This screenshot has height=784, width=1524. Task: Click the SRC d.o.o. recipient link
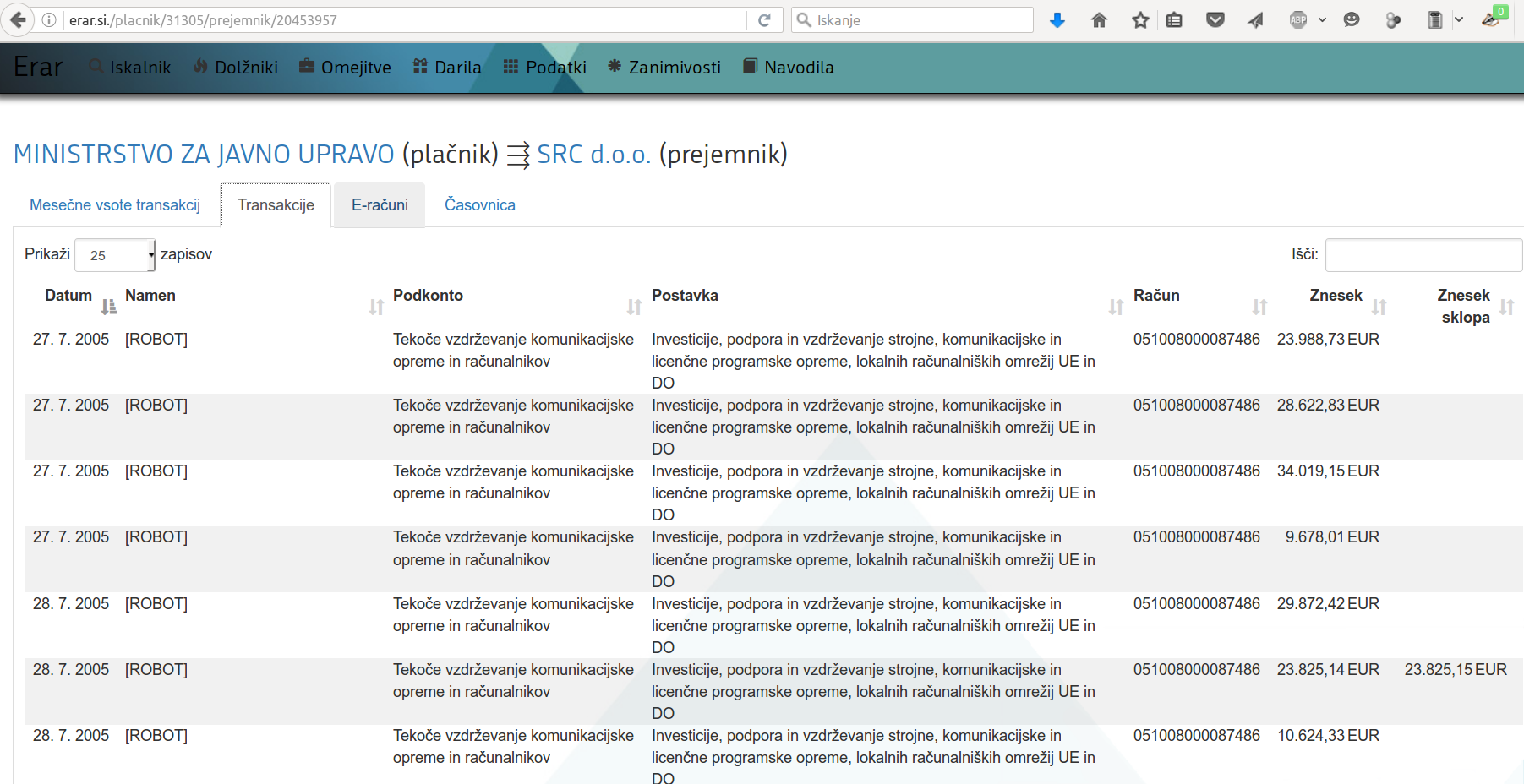tap(593, 155)
